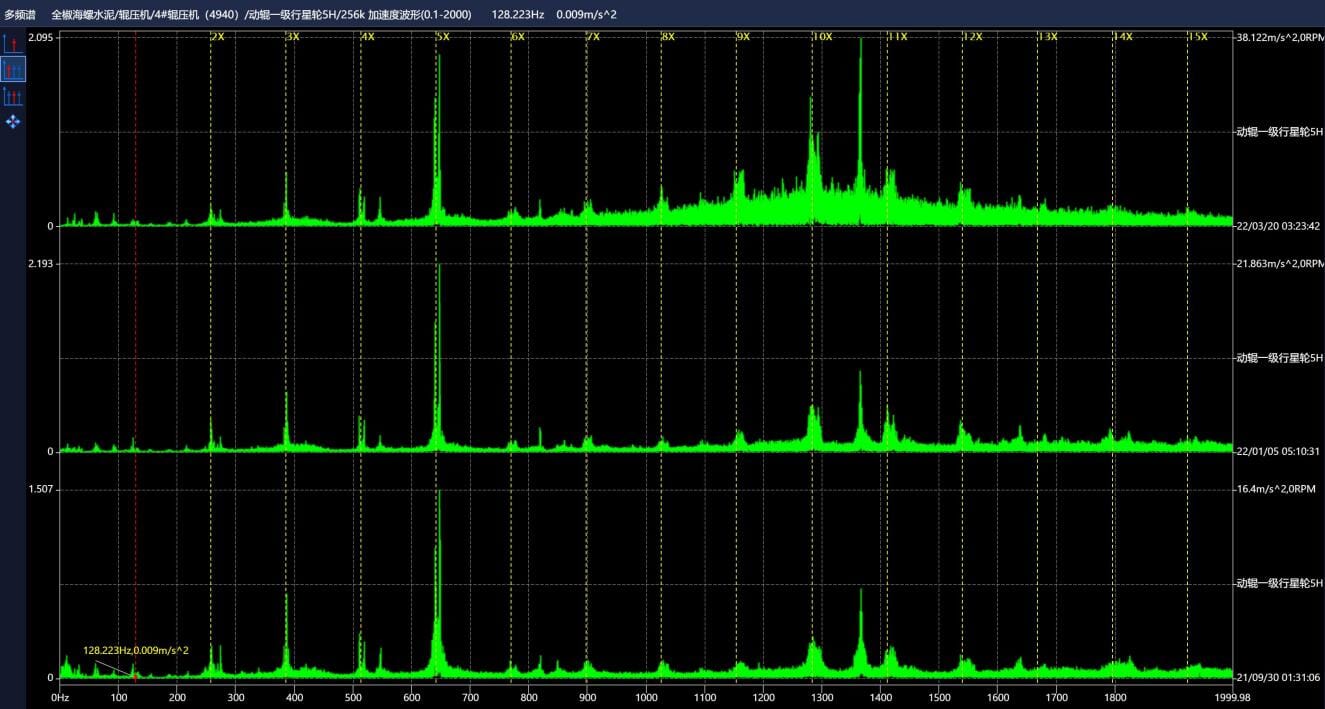Click the 128.223Hz cursor annotation label
The height and width of the screenshot is (709, 1325).
[136, 650]
